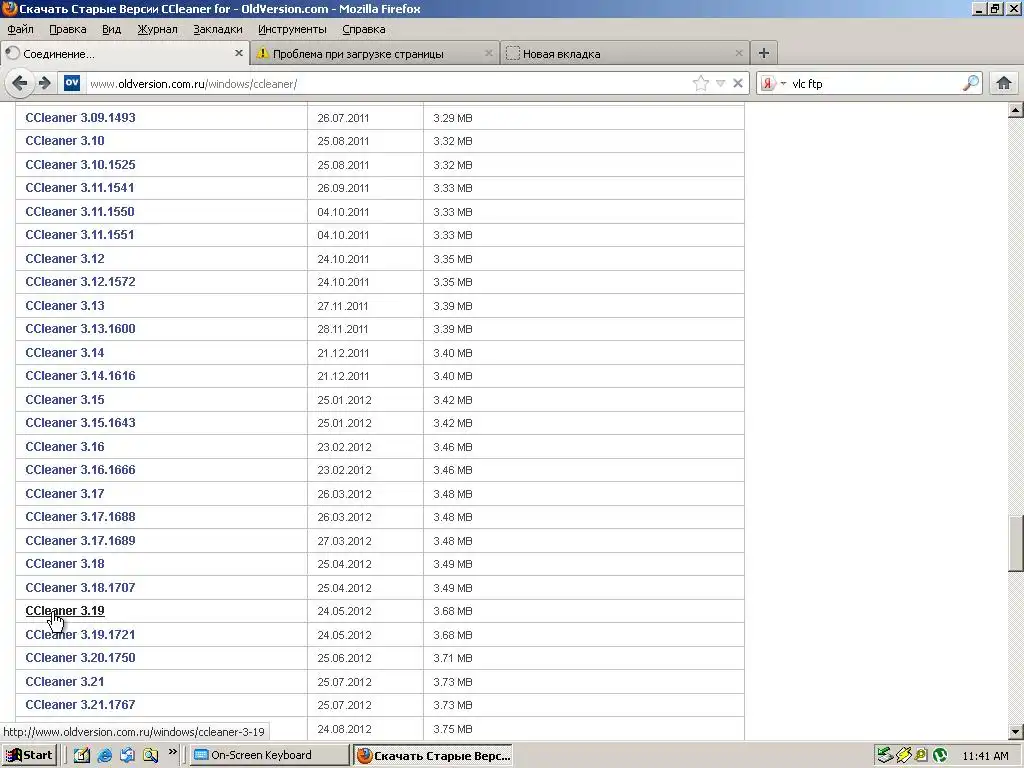Image resolution: width=1024 pixels, height=768 pixels.
Task: Go forward with the Forward arrow button
Action: pyautogui.click(x=44, y=83)
